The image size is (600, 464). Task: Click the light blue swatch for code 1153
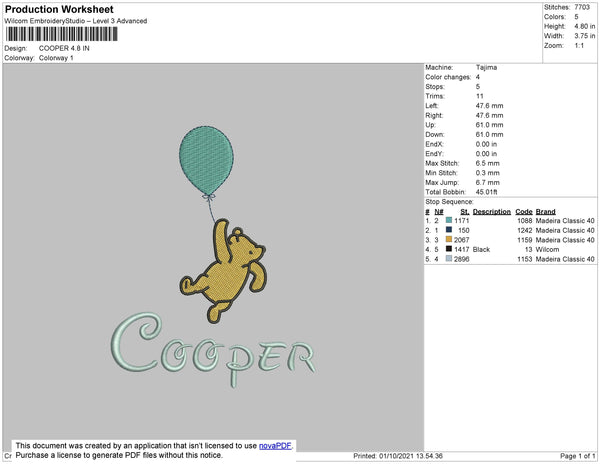point(449,259)
